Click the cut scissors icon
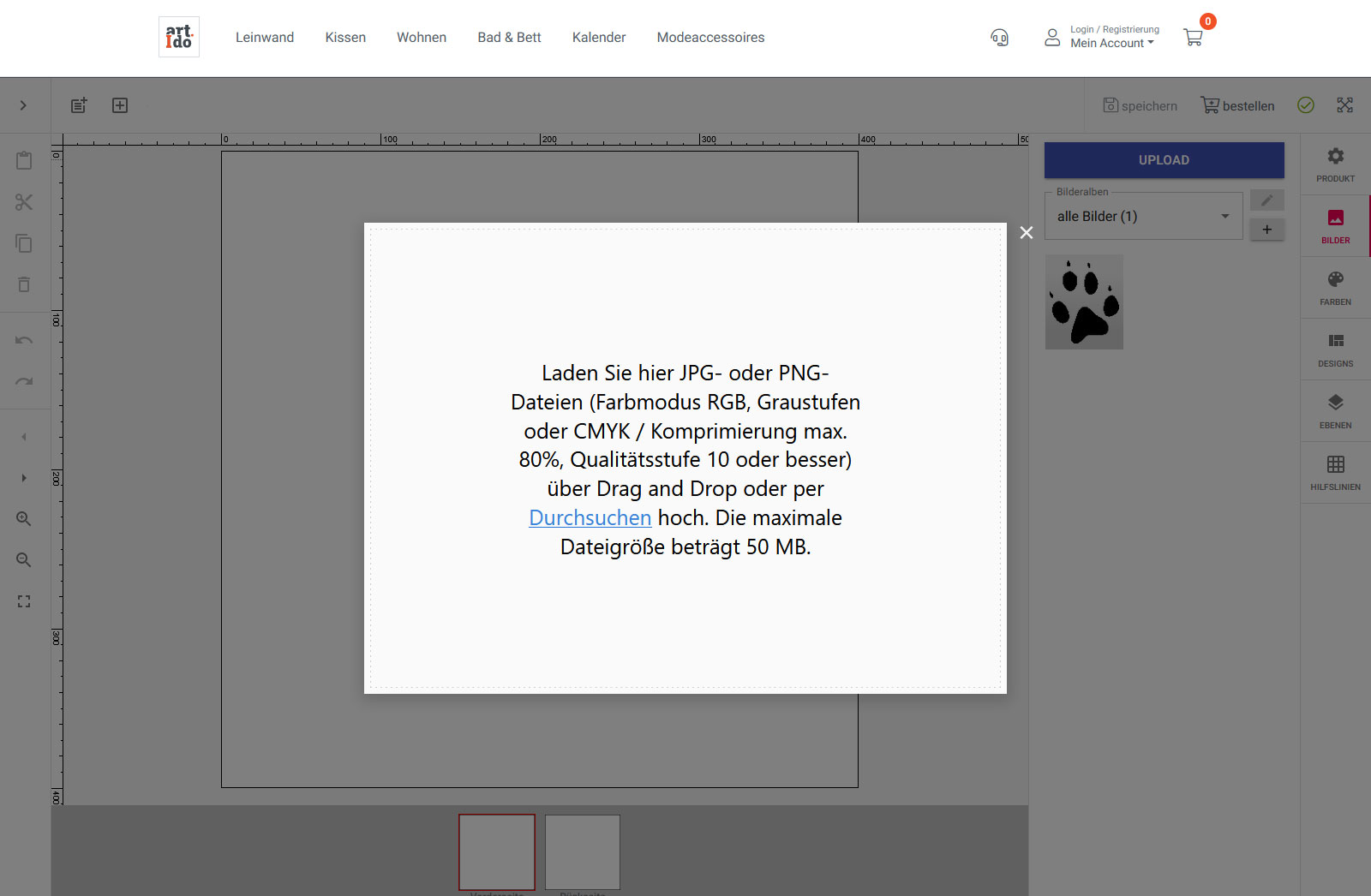 [24, 202]
